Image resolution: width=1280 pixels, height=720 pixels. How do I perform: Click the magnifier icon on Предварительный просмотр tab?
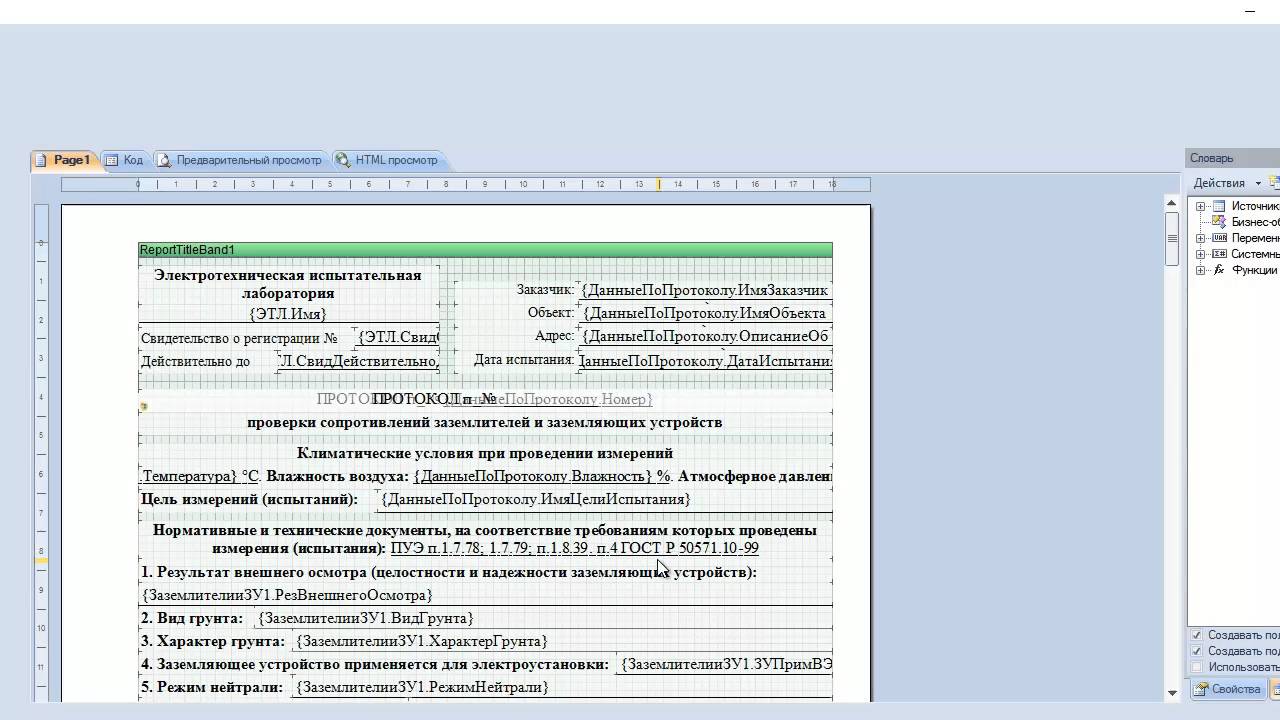tap(166, 160)
